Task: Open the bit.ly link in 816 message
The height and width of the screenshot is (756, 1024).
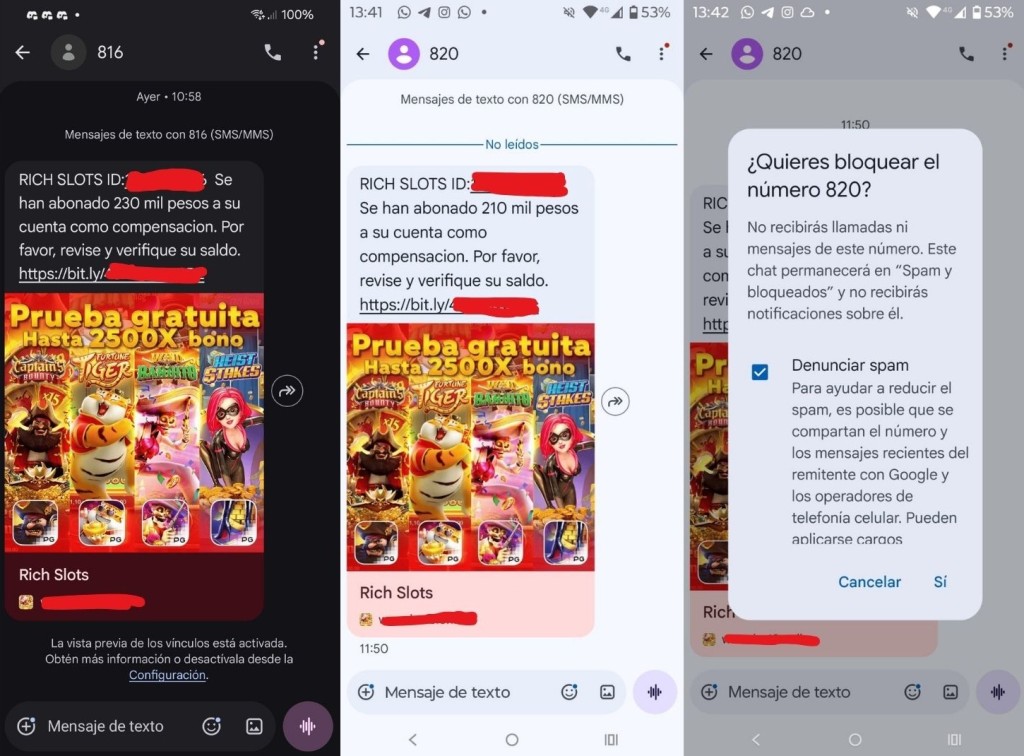Action: pyautogui.click(x=112, y=274)
